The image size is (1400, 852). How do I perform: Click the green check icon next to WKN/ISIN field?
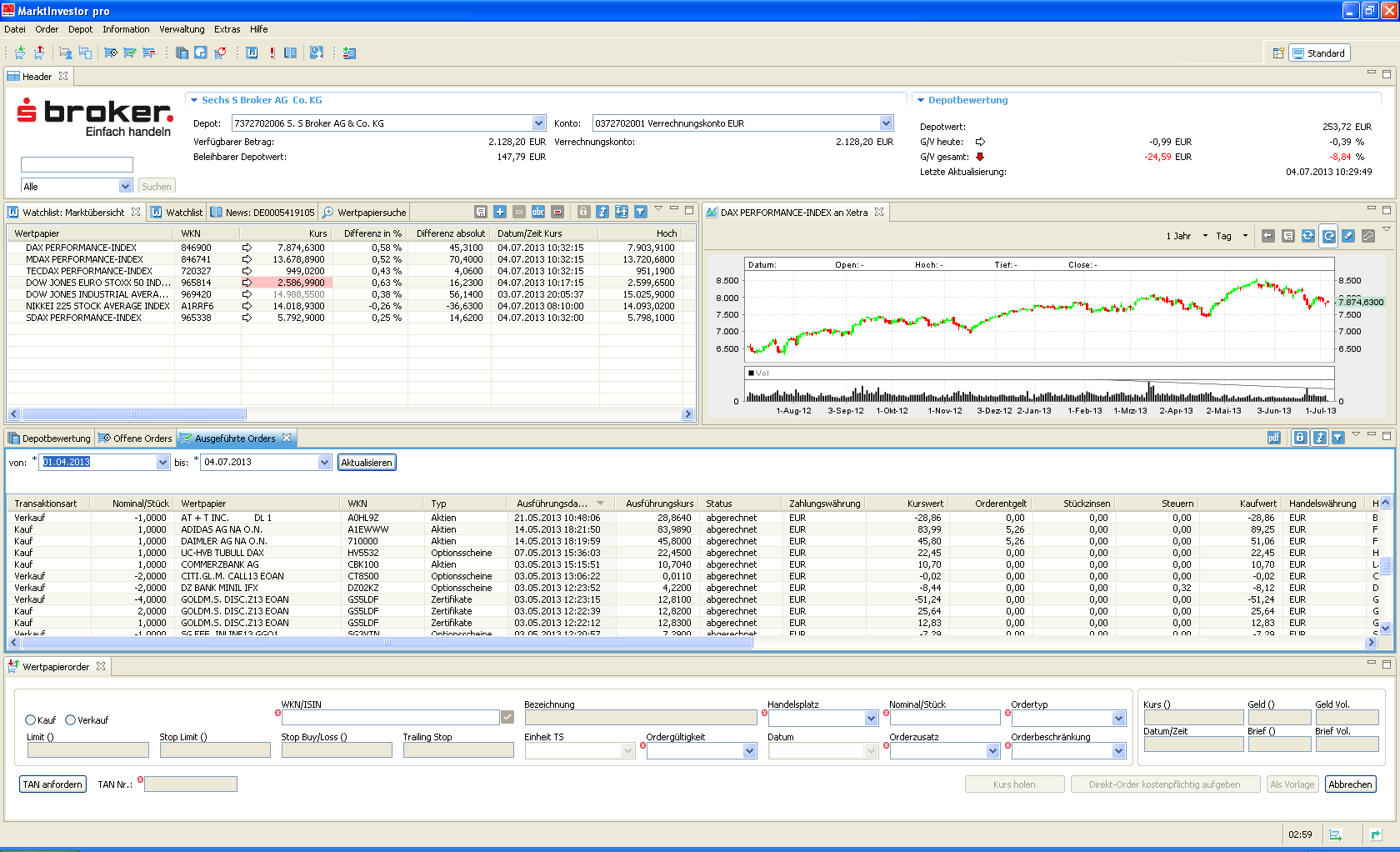(x=507, y=717)
